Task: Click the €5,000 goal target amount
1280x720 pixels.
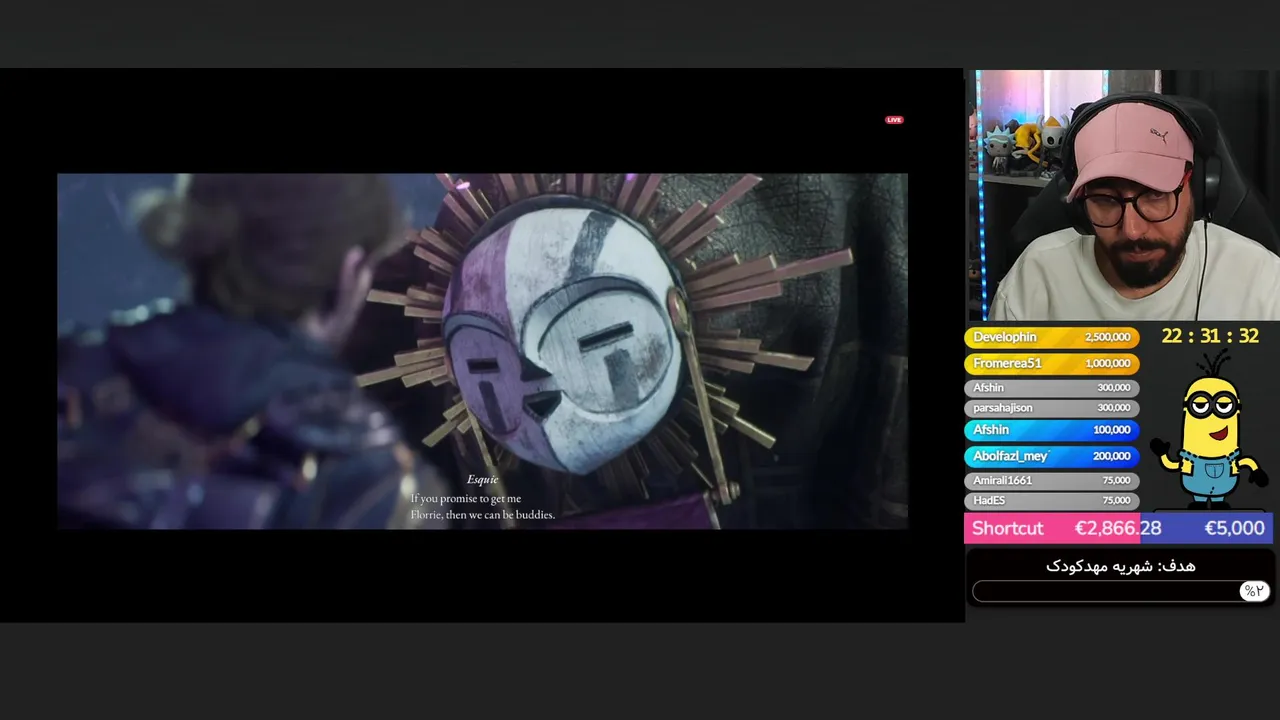Action: (1234, 528)
